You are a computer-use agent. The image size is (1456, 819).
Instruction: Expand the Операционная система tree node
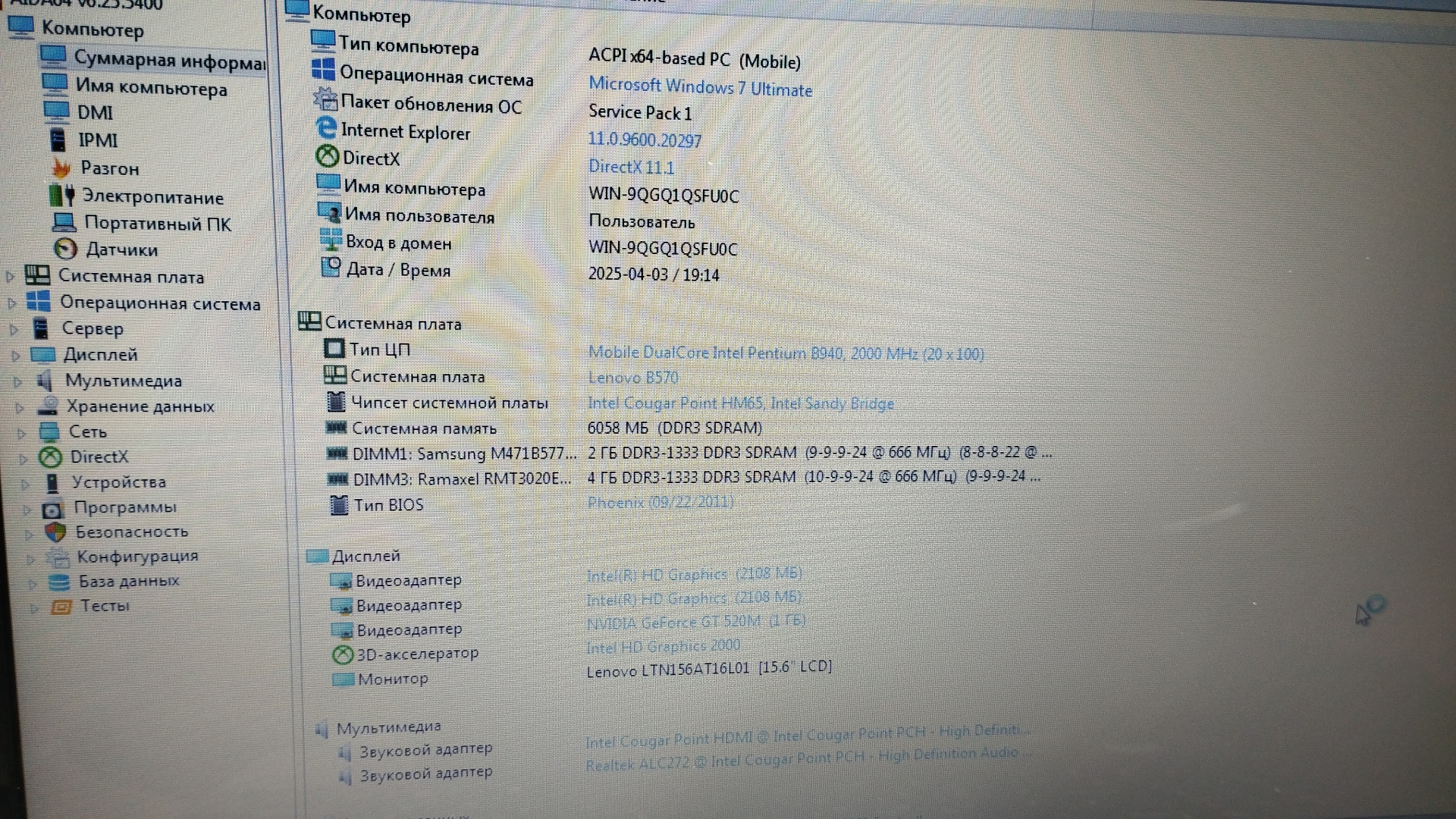point(12,303)
